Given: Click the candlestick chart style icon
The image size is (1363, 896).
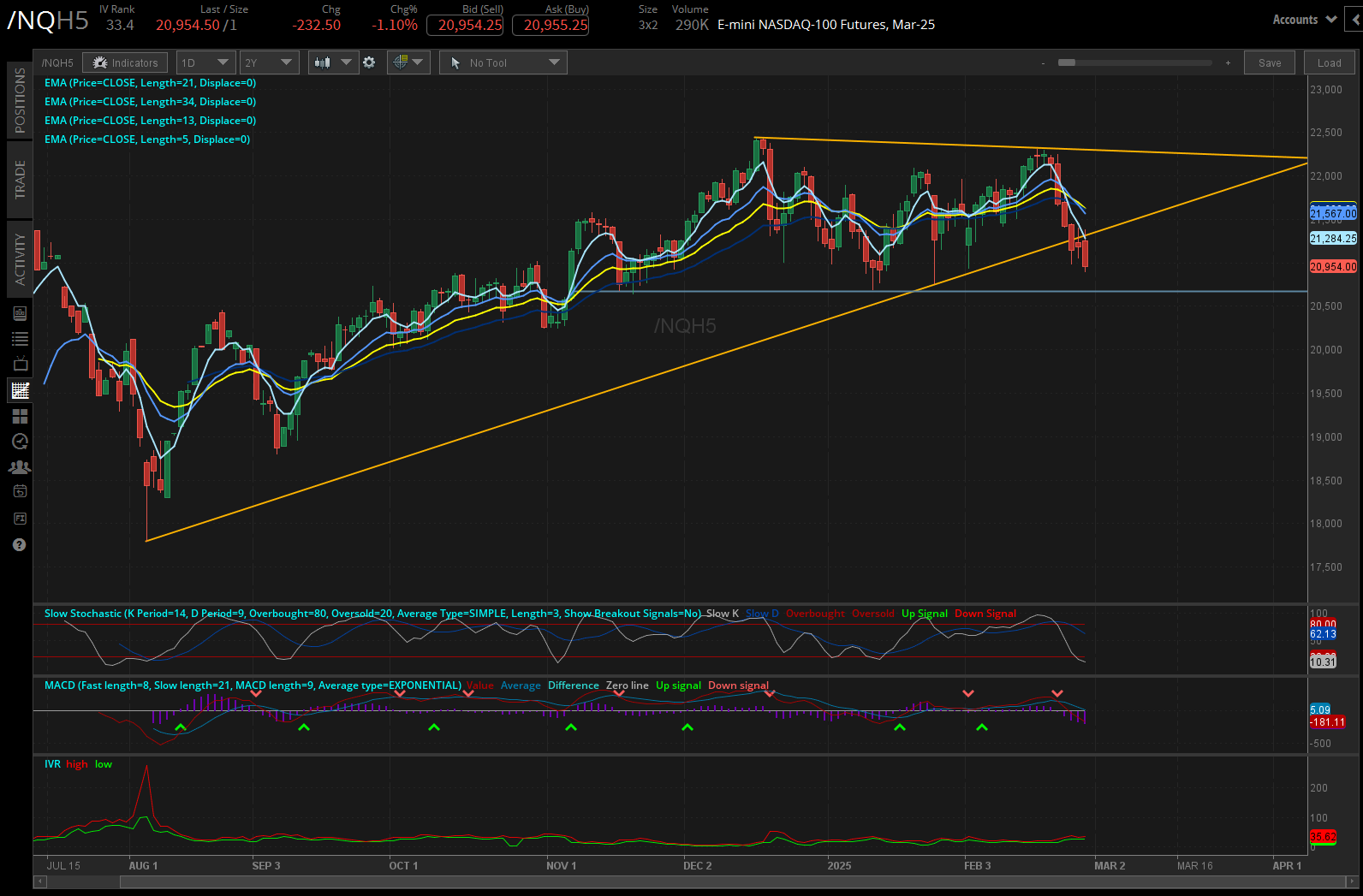Looking at the screenshot, I should [322, 62].
